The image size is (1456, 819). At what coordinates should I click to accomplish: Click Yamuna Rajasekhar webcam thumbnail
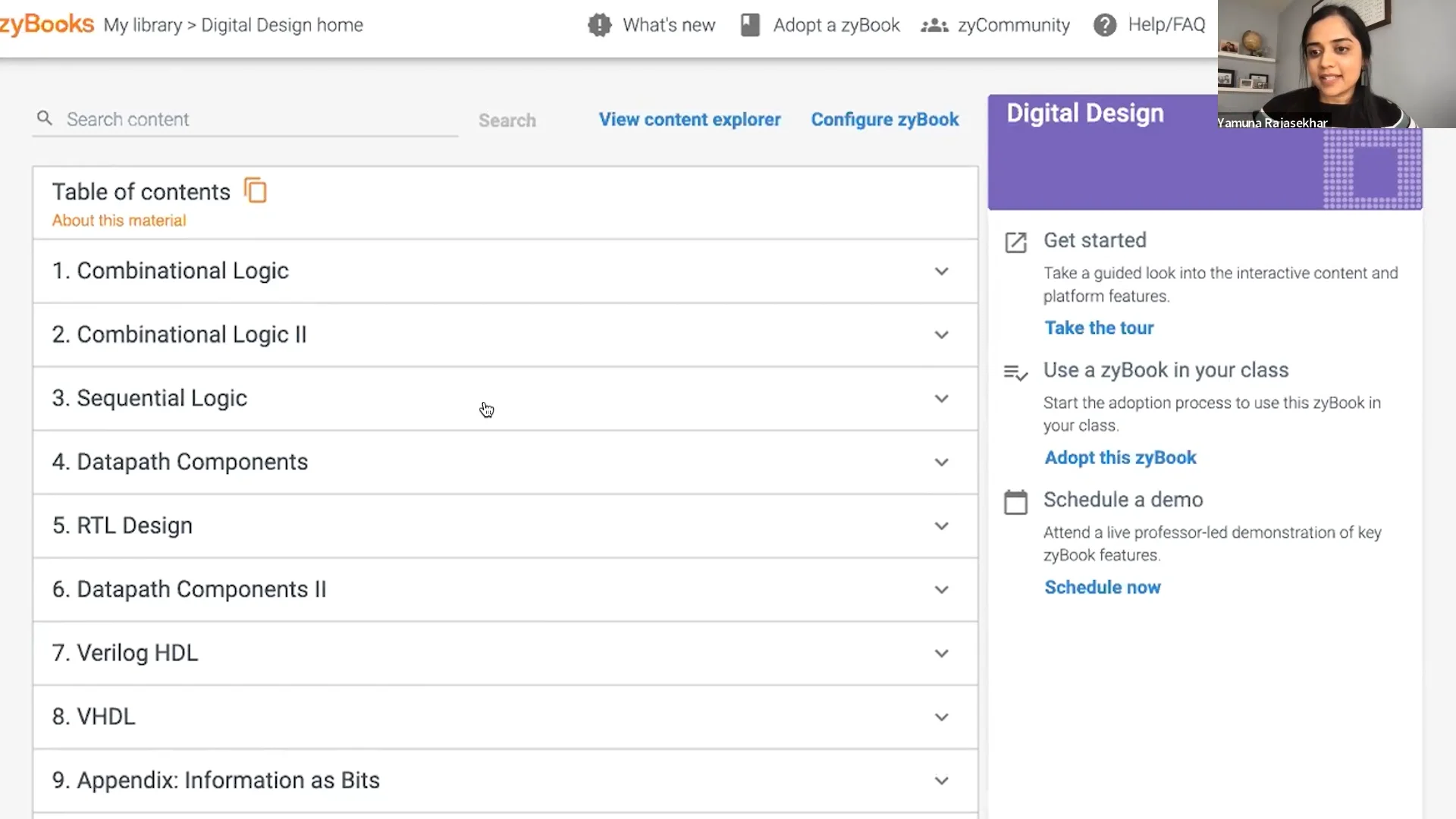point(1336,64)
